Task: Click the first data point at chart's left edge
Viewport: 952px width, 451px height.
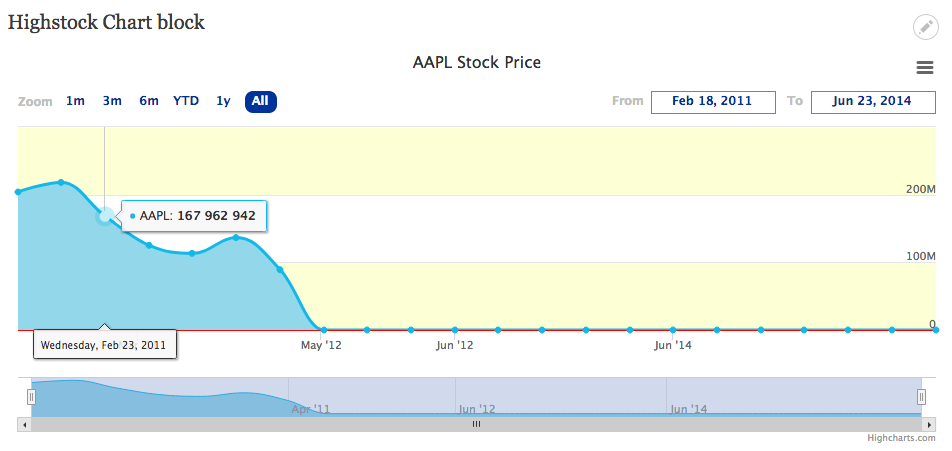Action: pos(18,192)
